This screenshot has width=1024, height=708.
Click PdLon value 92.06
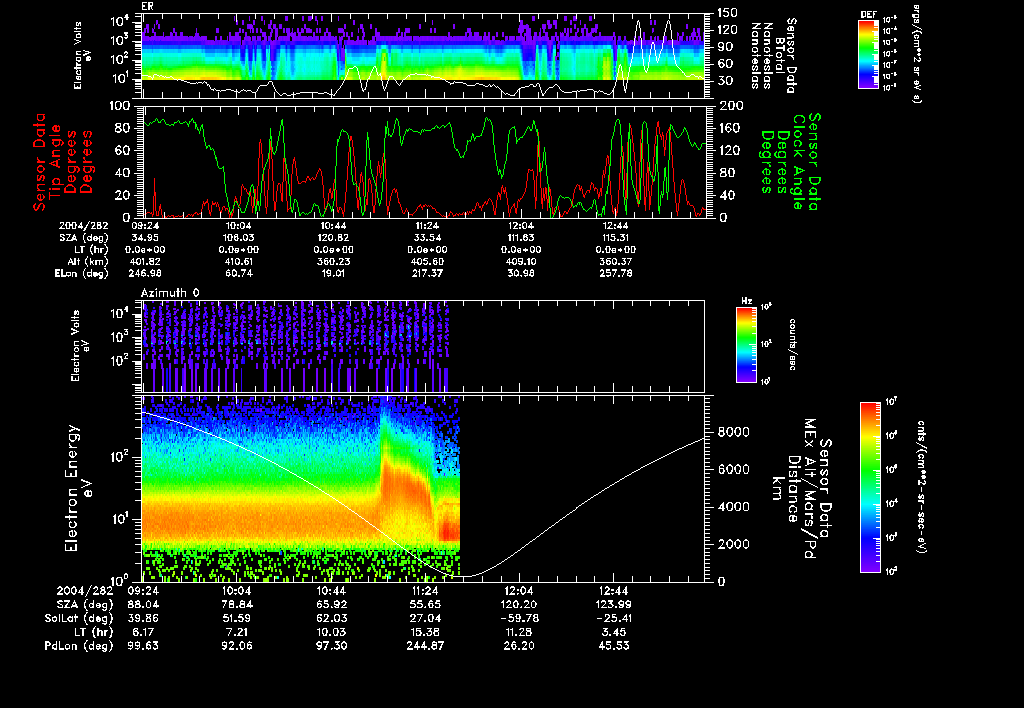point(237,645)
